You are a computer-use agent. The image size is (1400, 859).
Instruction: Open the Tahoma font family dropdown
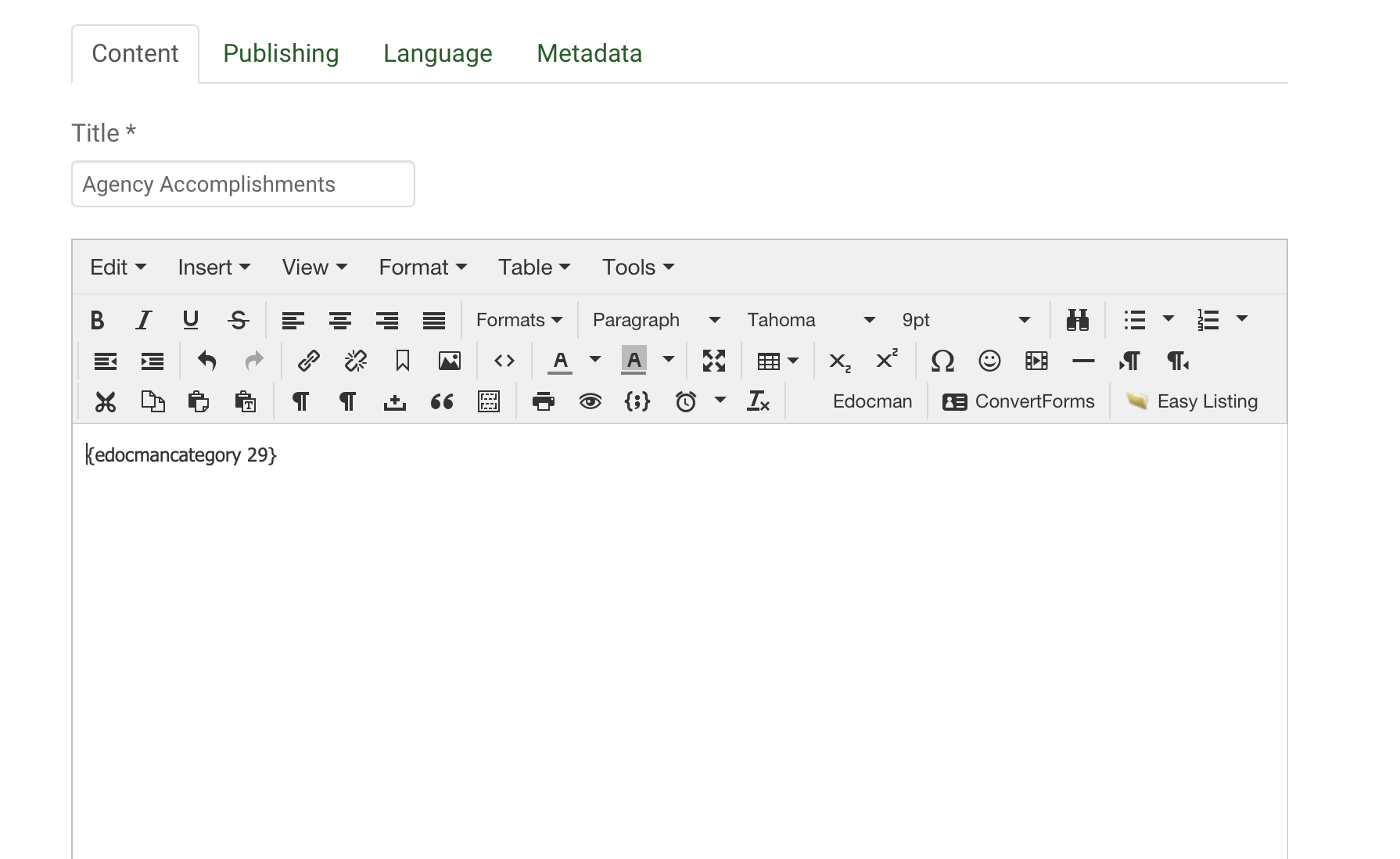pyautogui.click(x=810, y=320)
